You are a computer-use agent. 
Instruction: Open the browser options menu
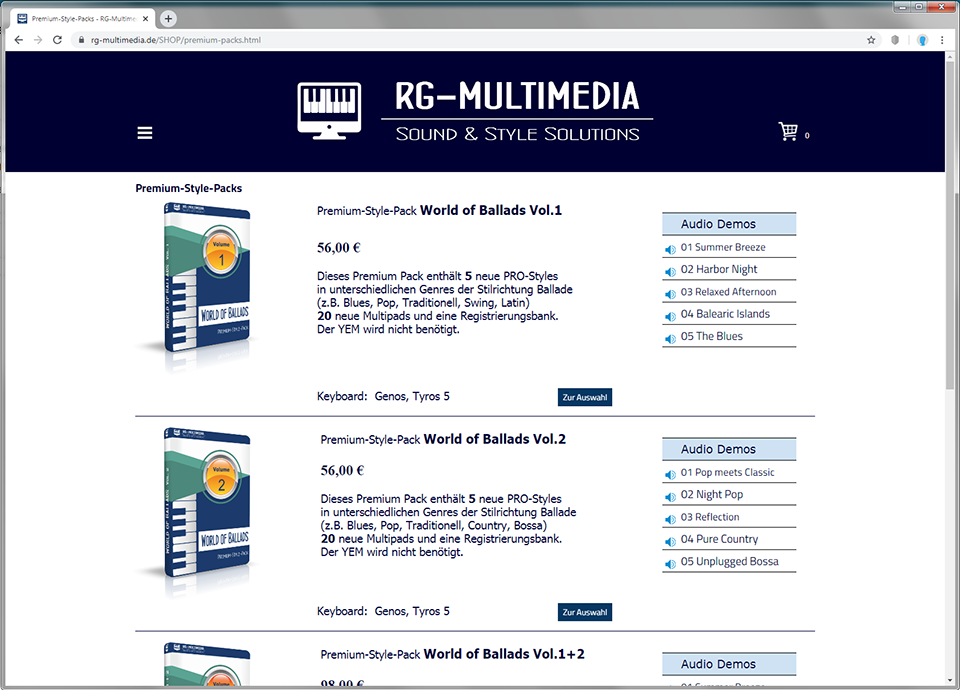click(942, 40)
